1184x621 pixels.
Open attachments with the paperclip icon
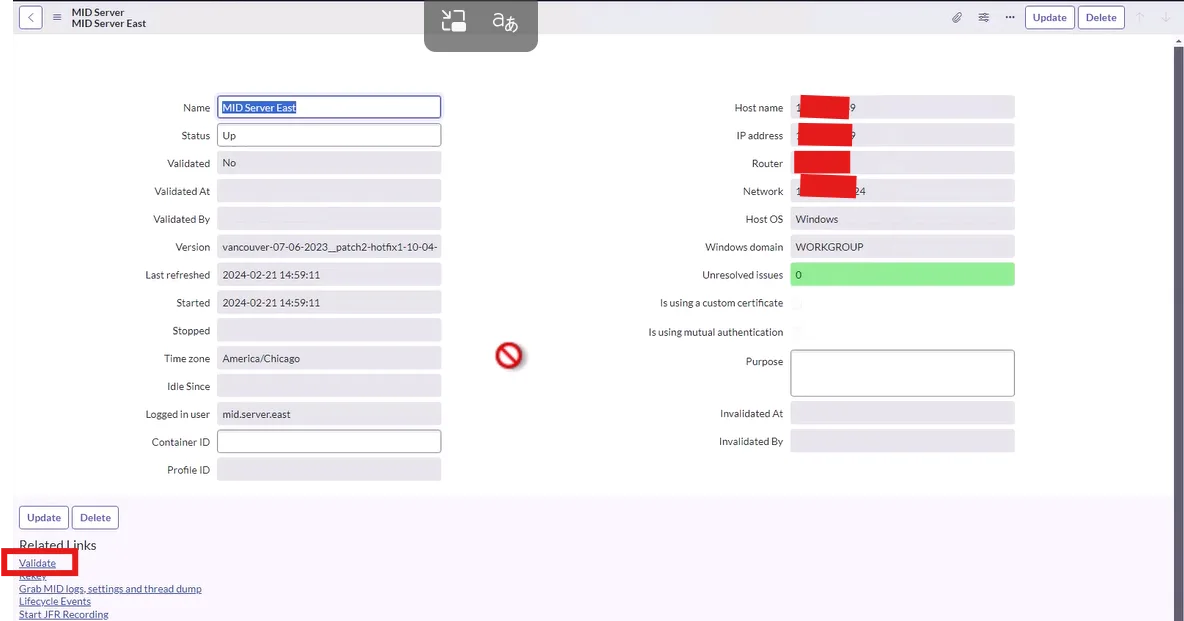click(x=957, y=17)
